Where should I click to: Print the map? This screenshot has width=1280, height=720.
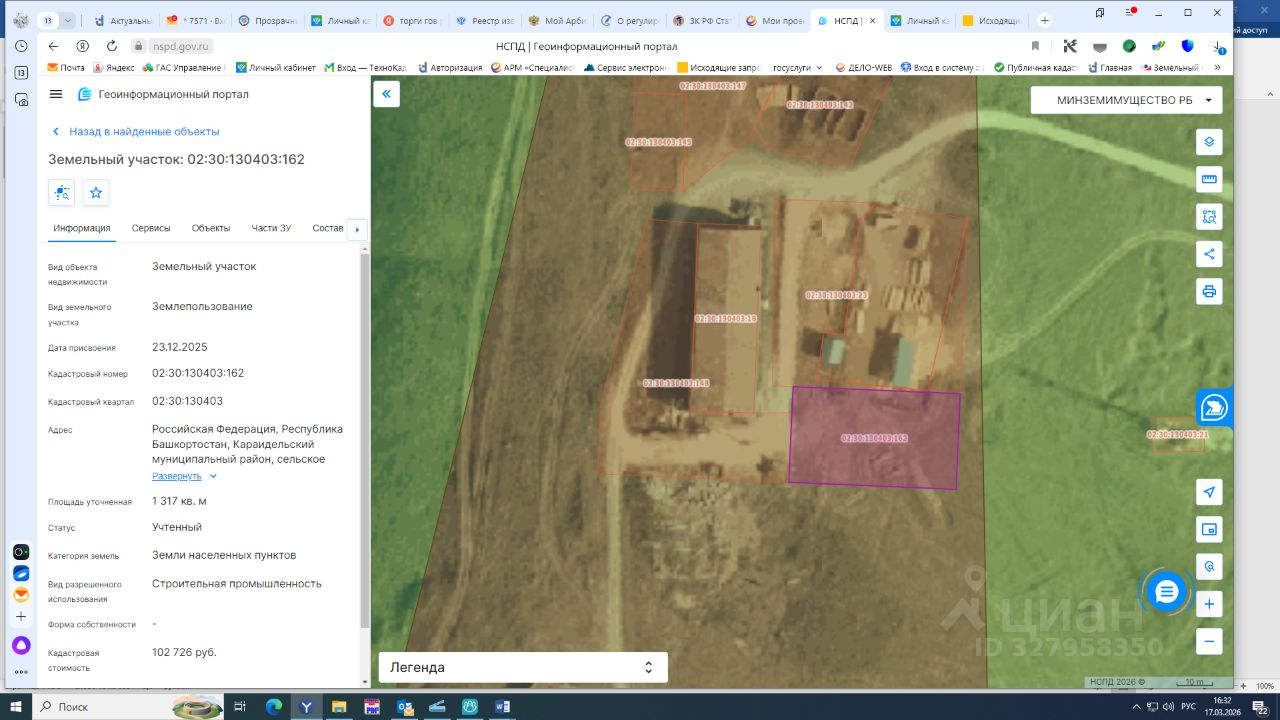(x=1209, y=291)
